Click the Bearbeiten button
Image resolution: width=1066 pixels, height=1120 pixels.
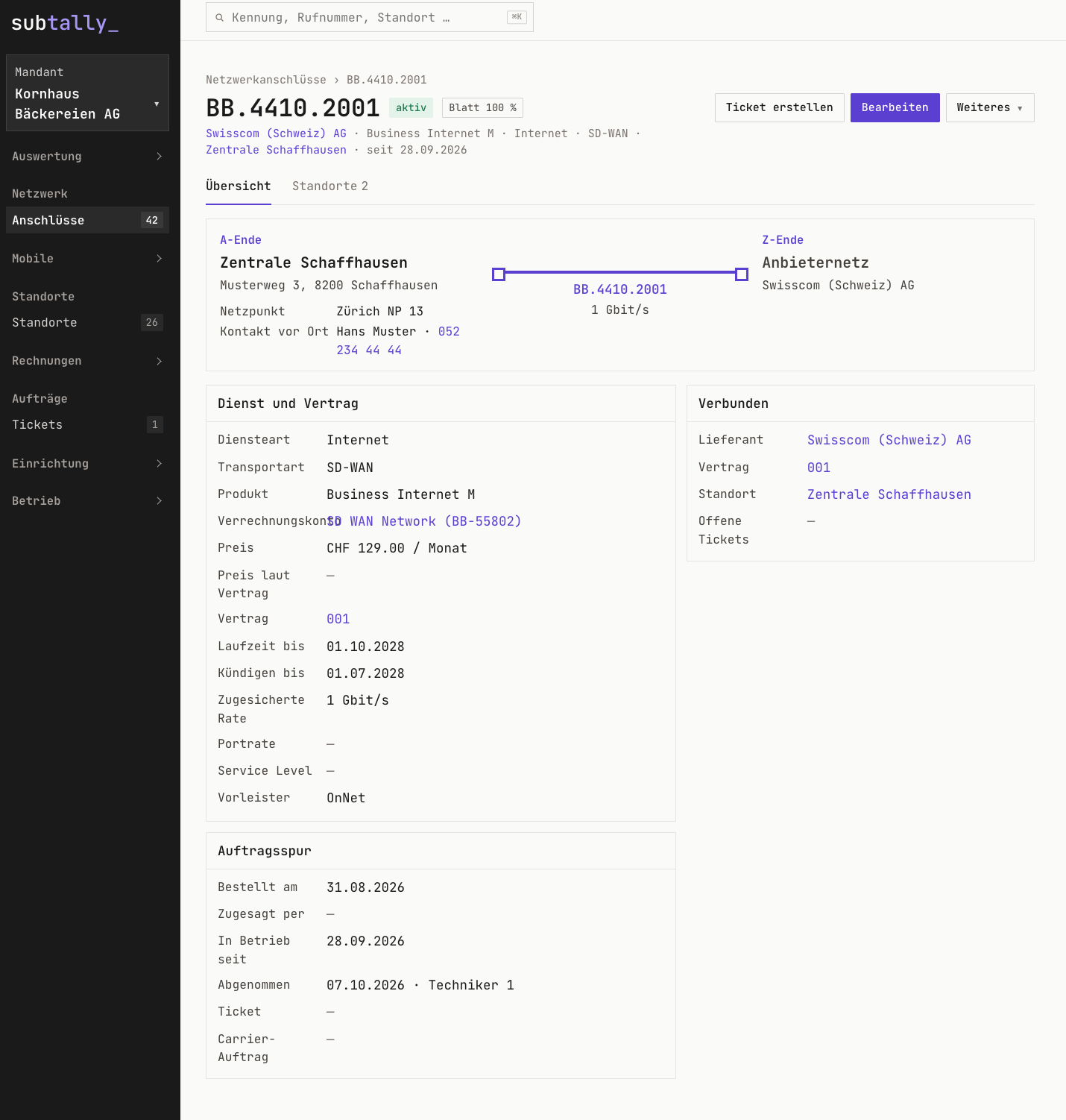coord(895,108)
